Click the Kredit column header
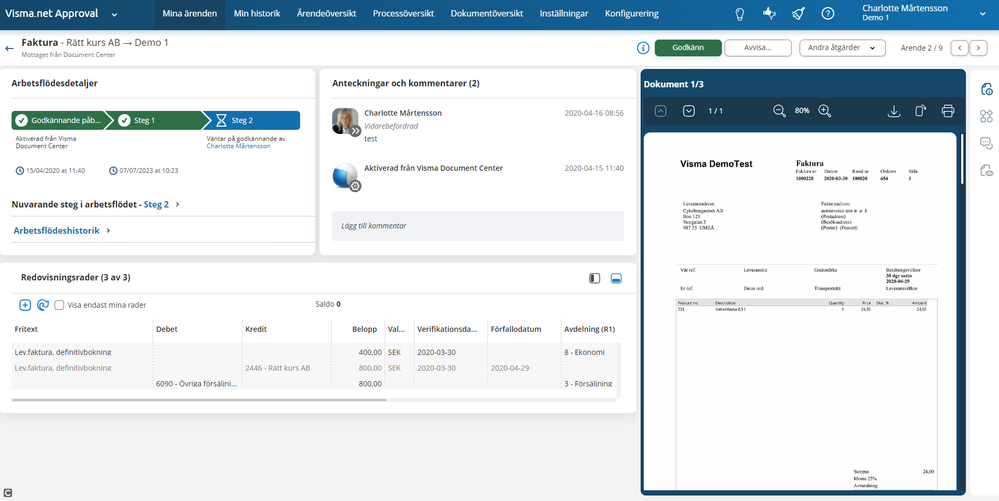The image size is (999, 501). 255,330
